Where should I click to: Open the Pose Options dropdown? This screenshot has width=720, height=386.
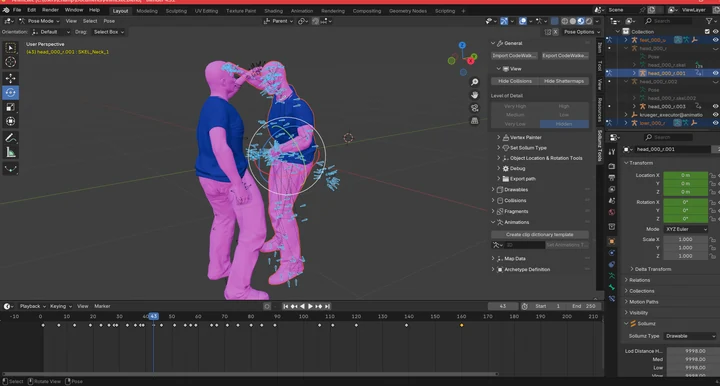582,32
